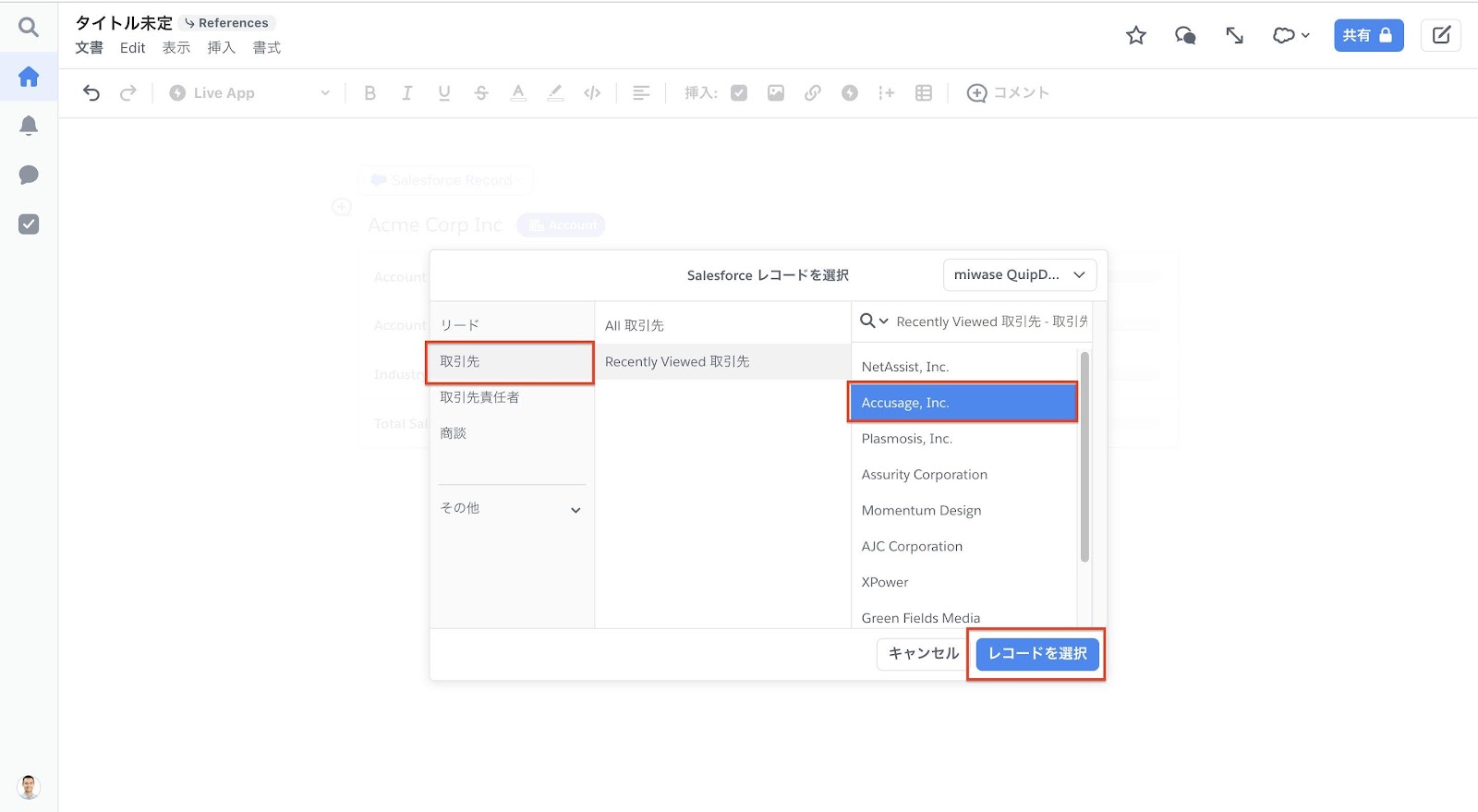Open the highlight color tool
Screen dimensions: 1478x812
tap(555, 92)
